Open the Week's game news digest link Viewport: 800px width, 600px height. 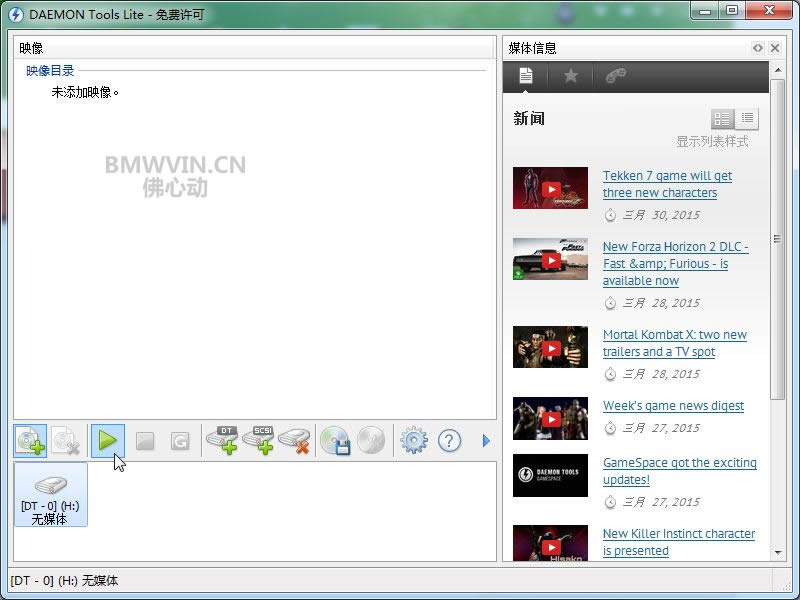673,406
